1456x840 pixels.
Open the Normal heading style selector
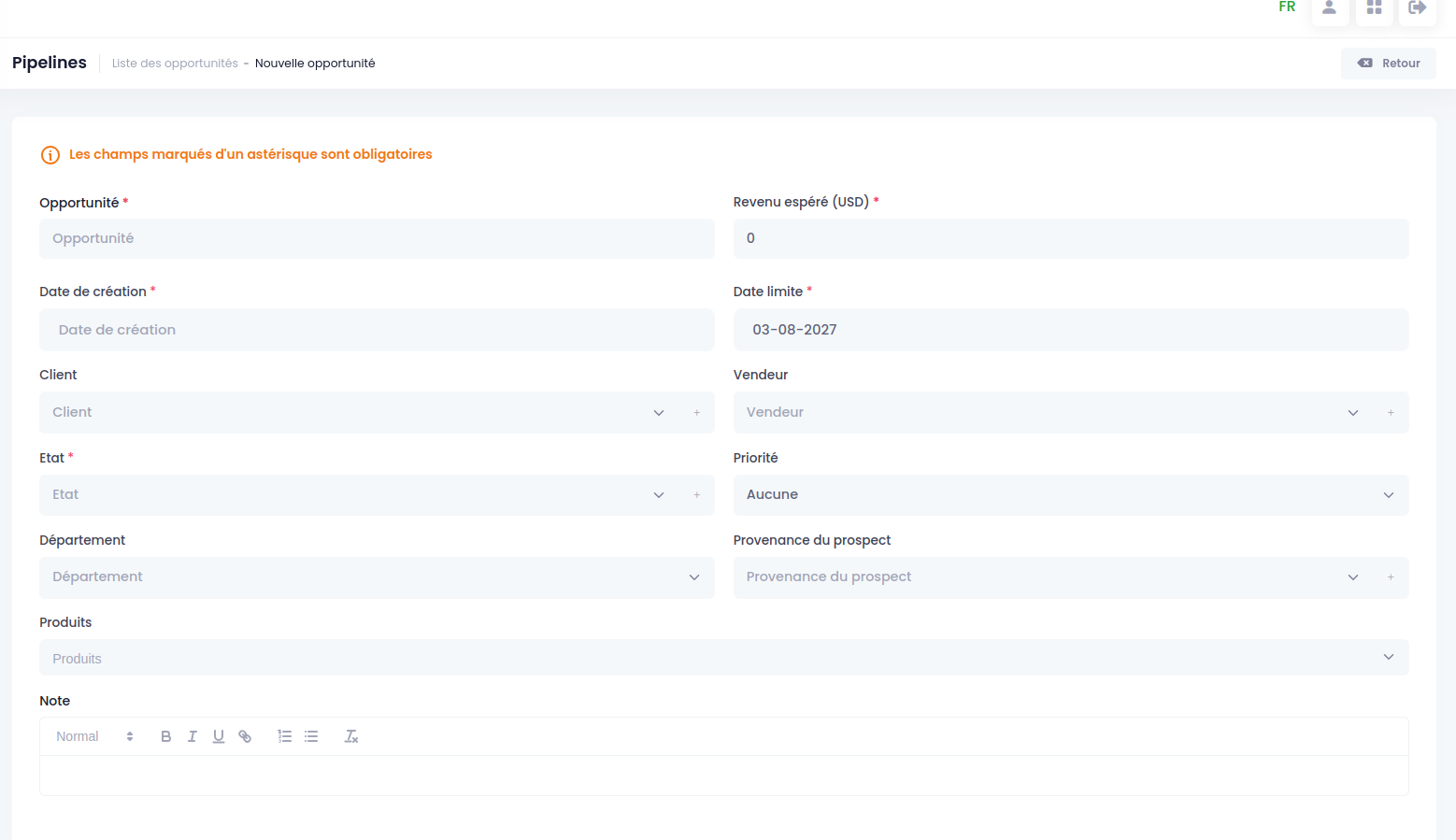pos(94,736)
